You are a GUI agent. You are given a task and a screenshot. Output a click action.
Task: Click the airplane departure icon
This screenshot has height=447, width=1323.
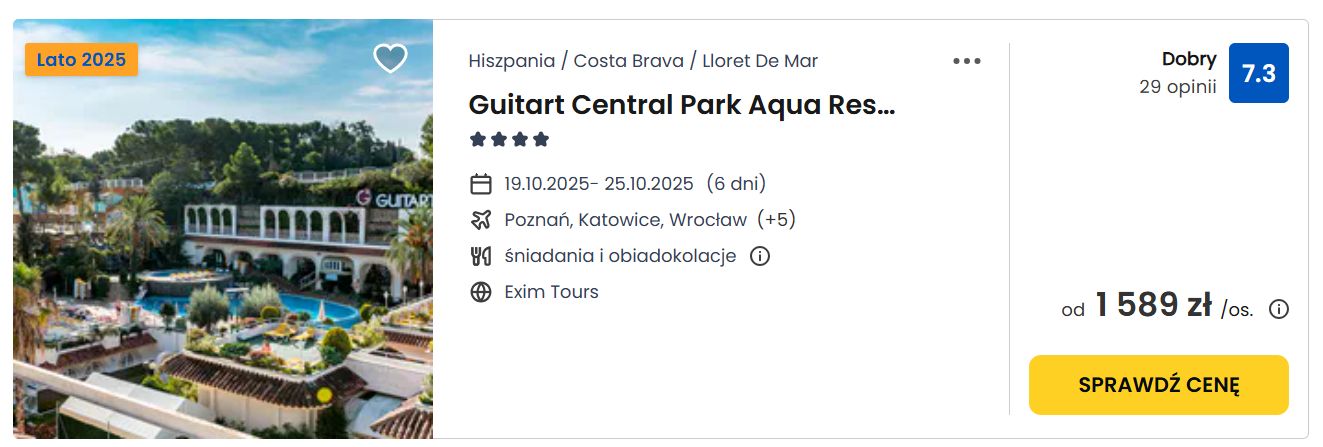481,220
